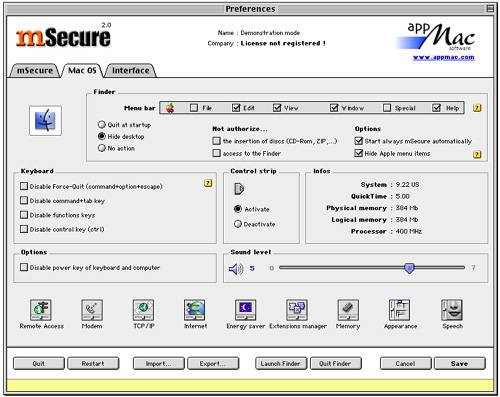This screenshot has width=500, height=397.
Task: Click the Quit Finder button
Action: (x=335, y=364)
